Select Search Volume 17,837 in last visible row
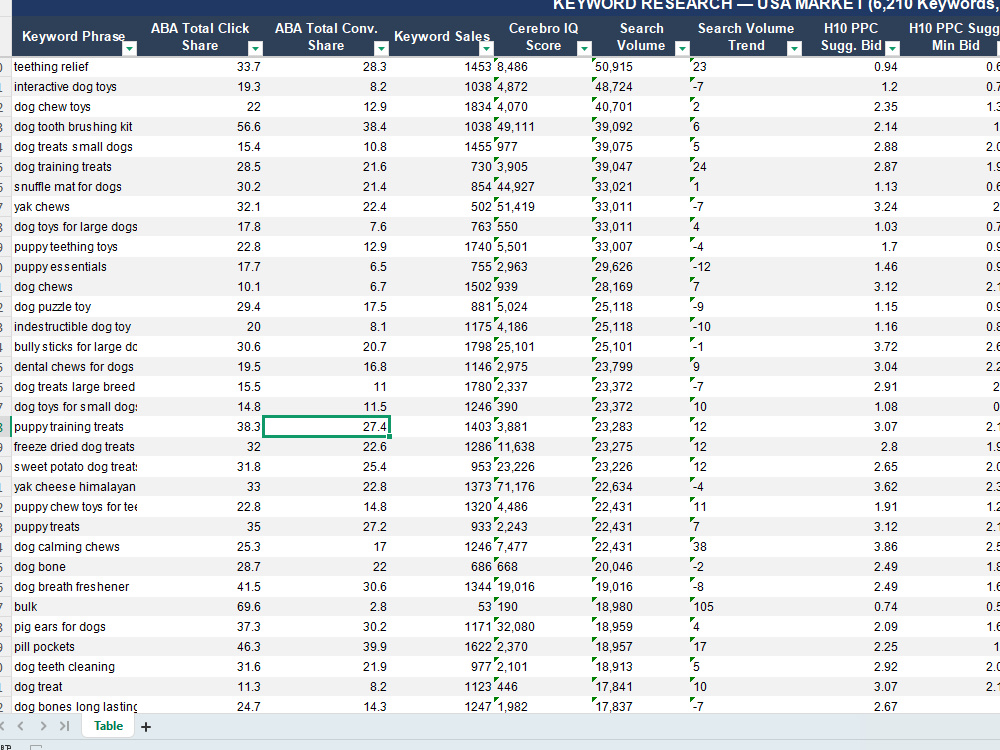Image resolution: width=1000 pixels, height=750 pixels. click(642, 707)
